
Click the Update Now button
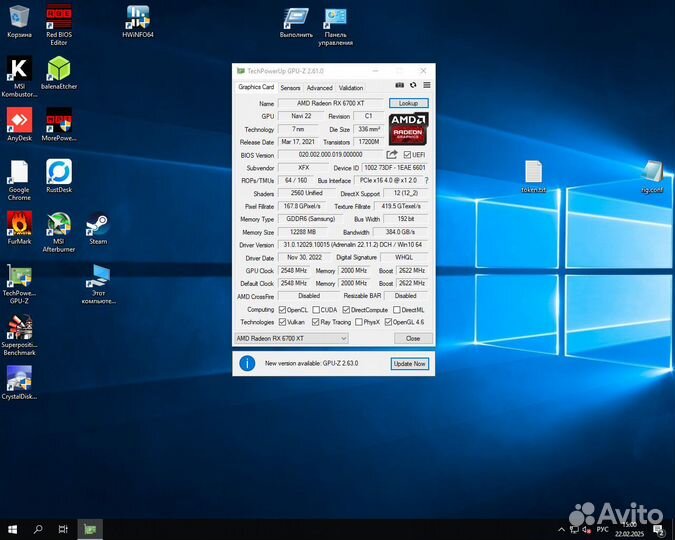point(409,363)
